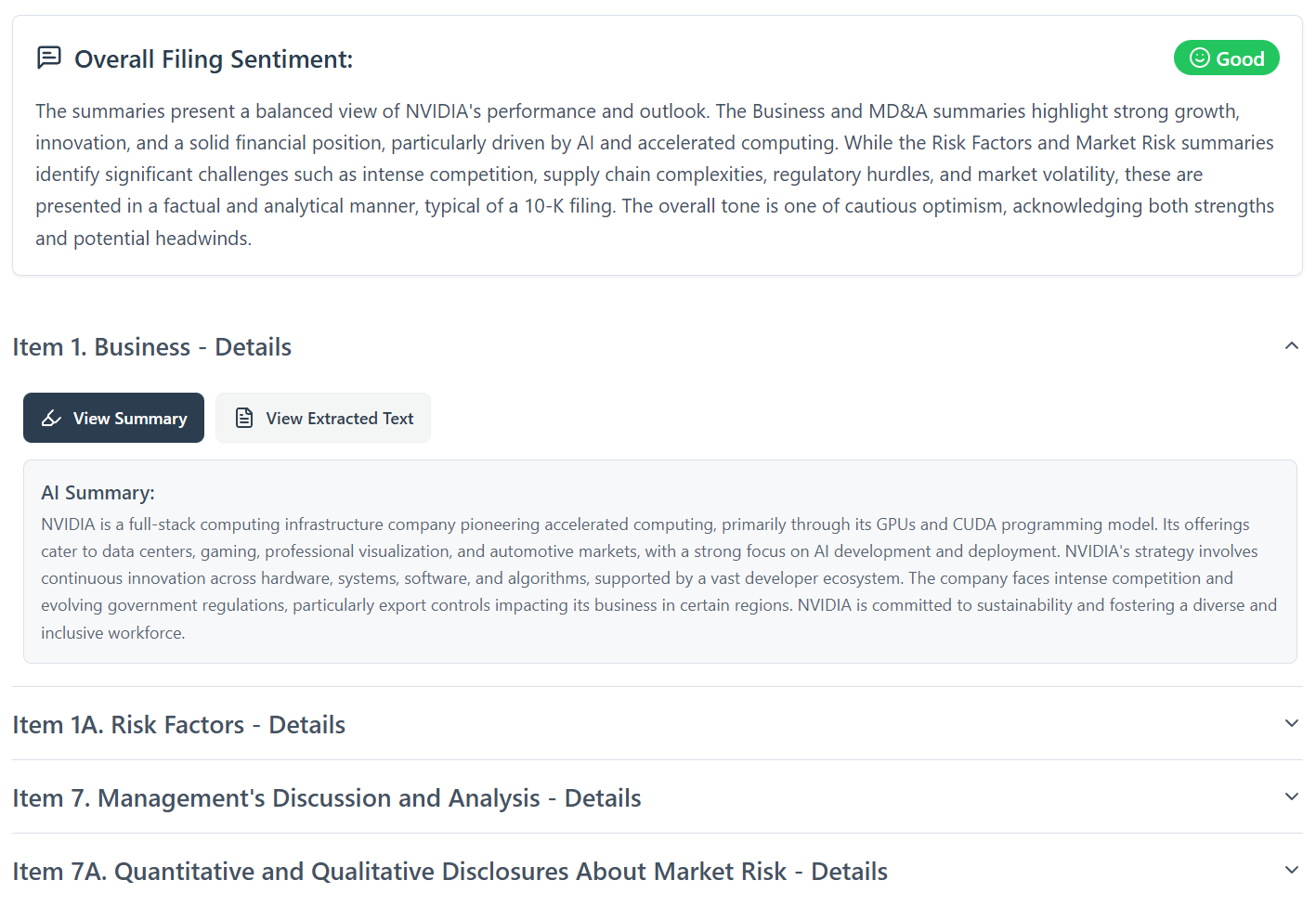Open the Item 1A. Risk Factors - Details heading

click(x=179, y=725)
